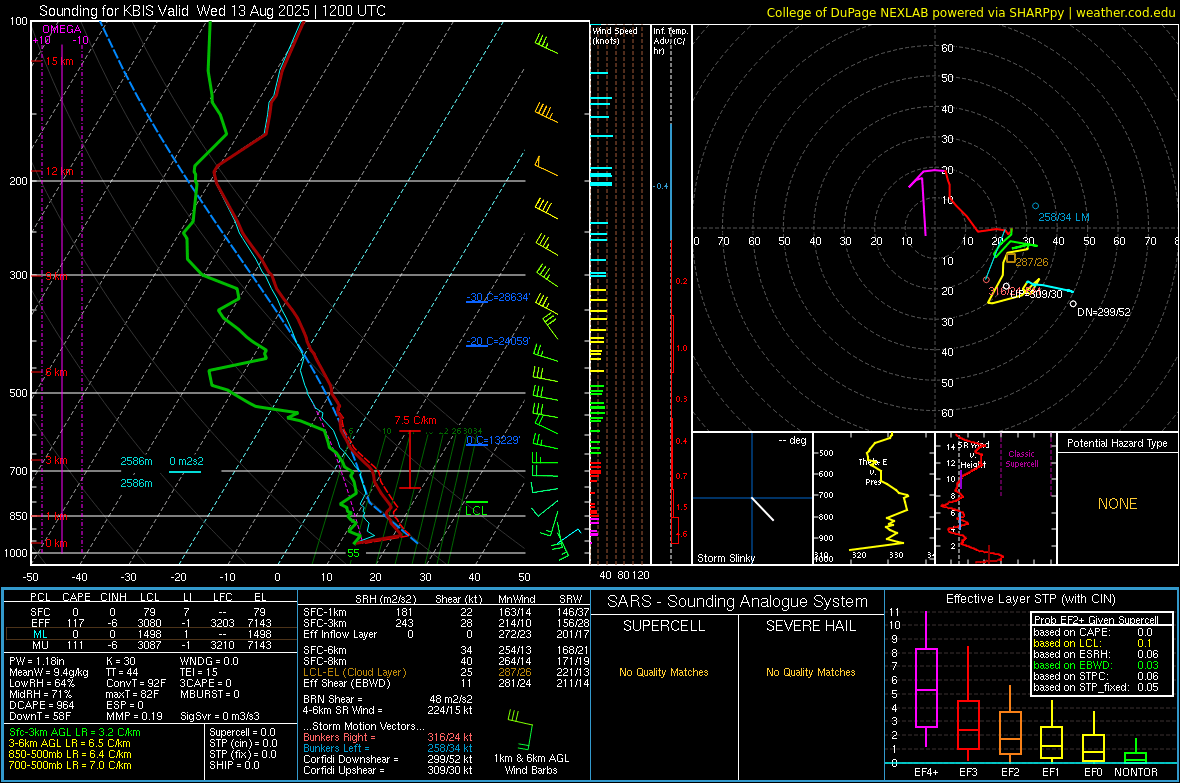Click the 'PW = 1.18in' value
The width and height of the screenshot is (1180, 783).
(38, 661)
